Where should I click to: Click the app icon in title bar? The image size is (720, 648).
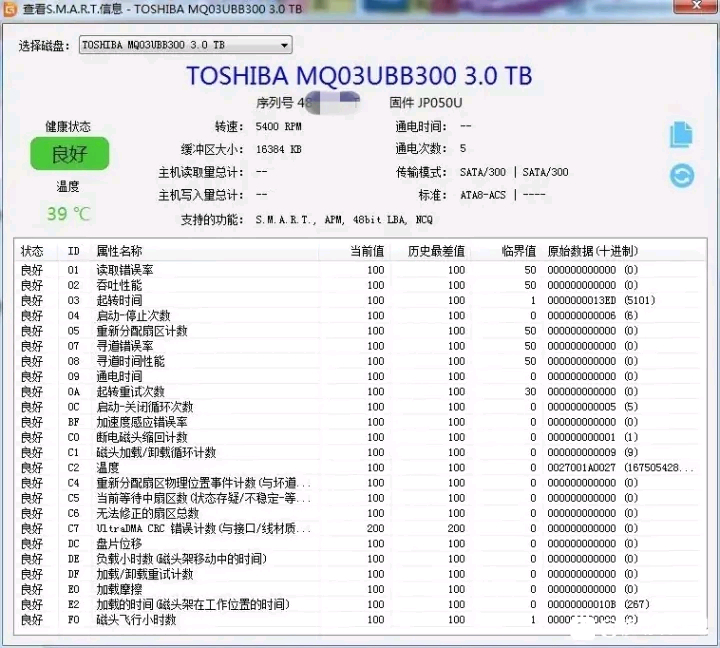coord(10,9)
